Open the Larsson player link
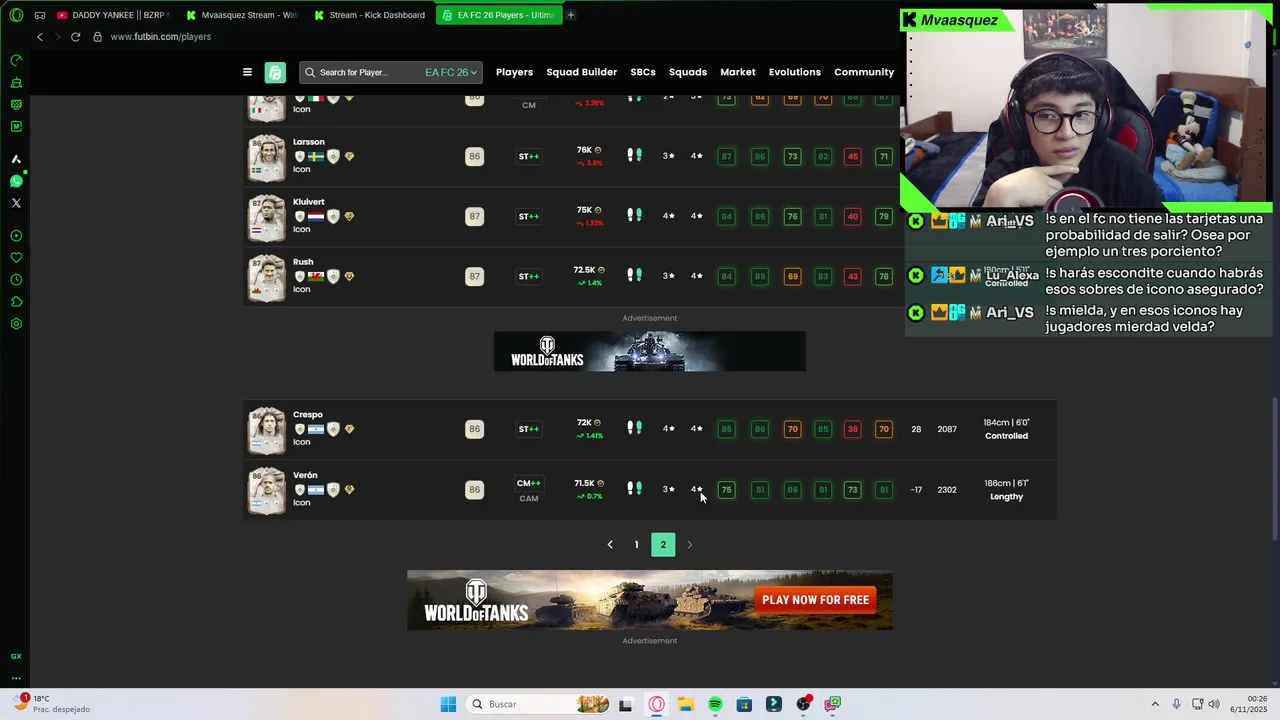 (x=309, y=142)
